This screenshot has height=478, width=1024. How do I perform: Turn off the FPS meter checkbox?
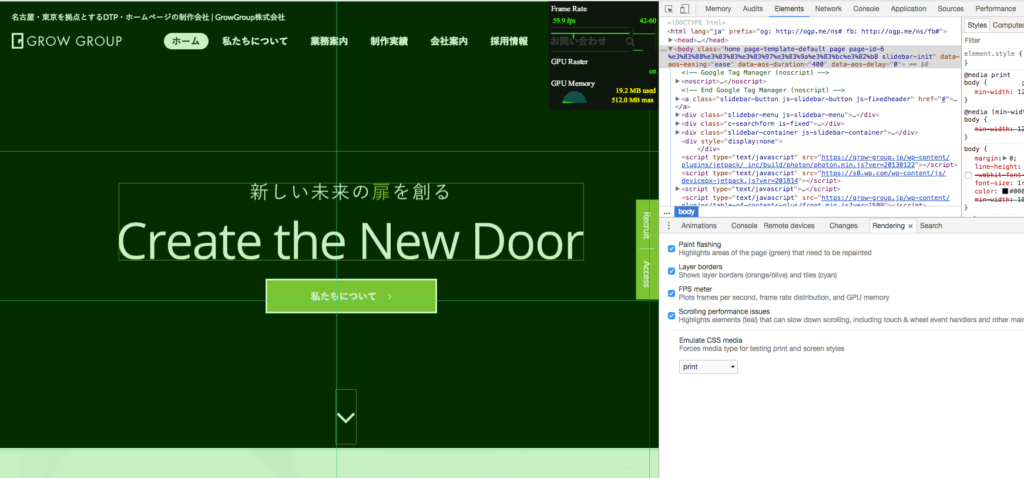[671, 293]
